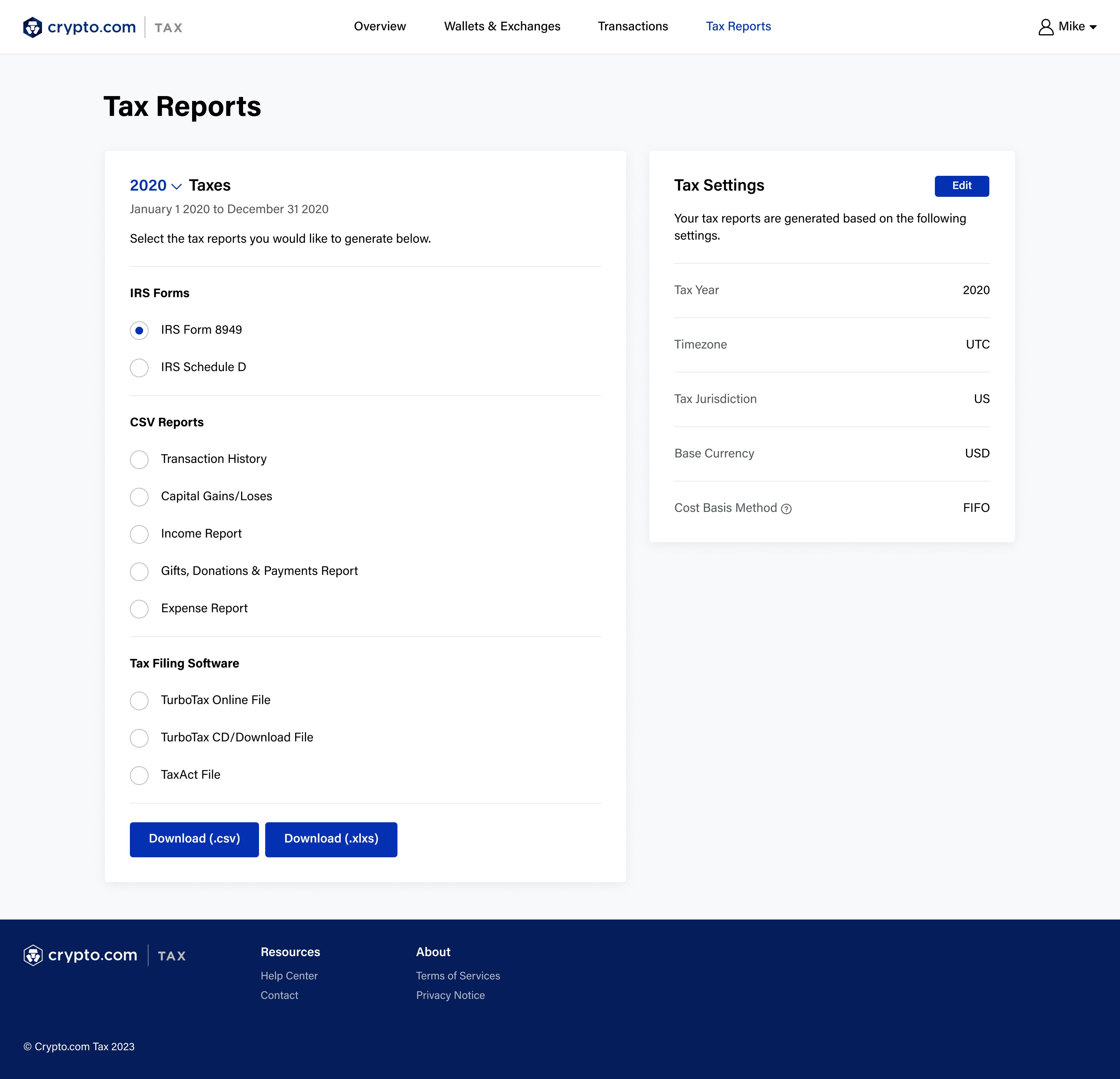Click the user profile avatar icon
This screenshot has height=1079, width=1120.
tap(1045, 27)
